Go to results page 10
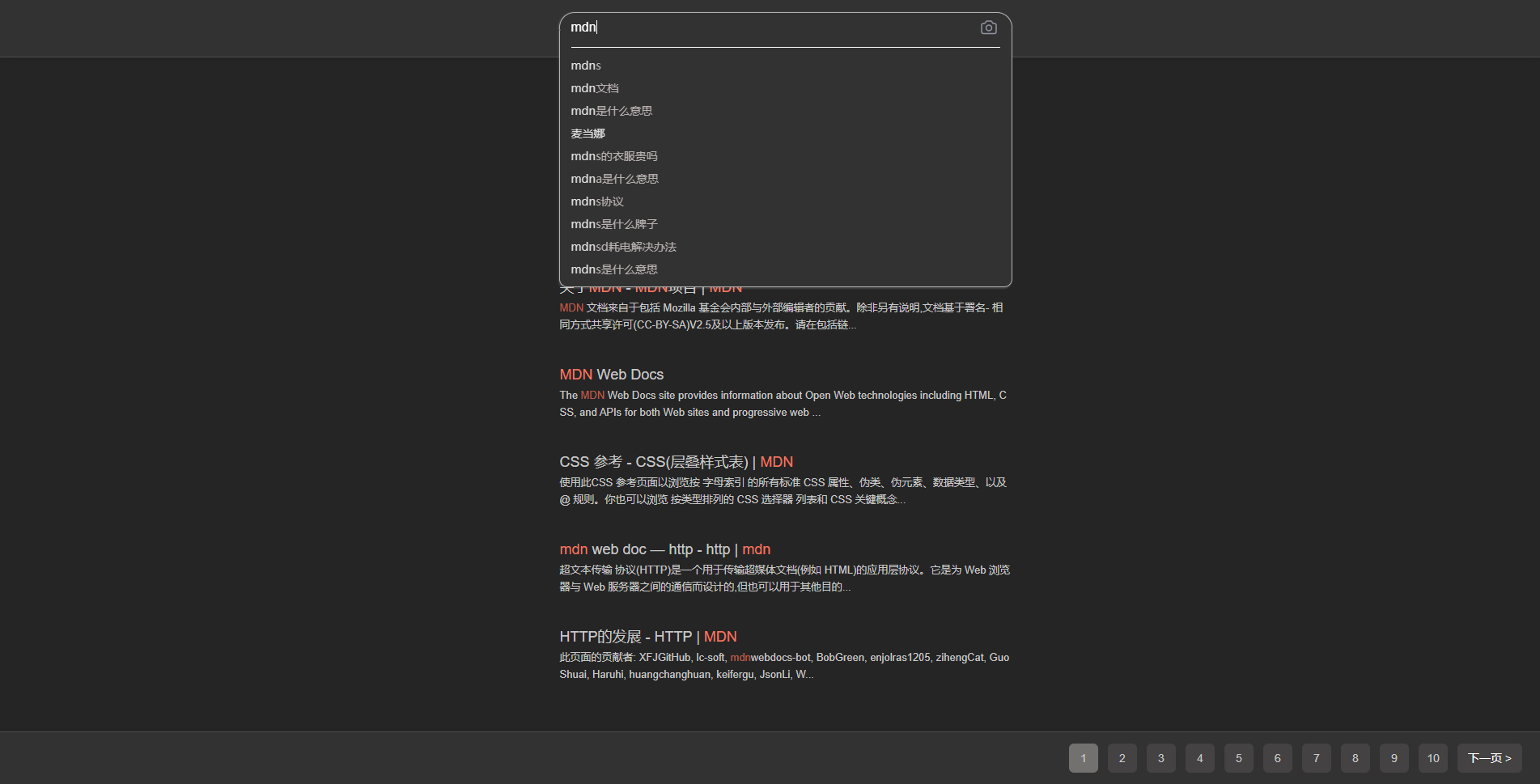Screen dimensions: 1540x784 coord(1432,758)
